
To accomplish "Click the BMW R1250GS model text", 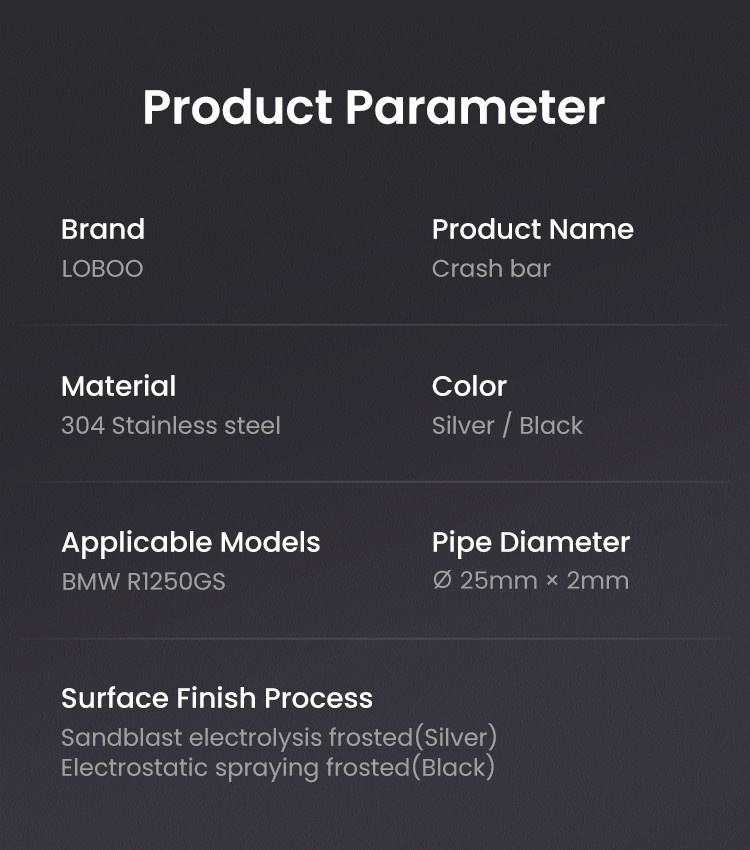I will coord(143,582).
